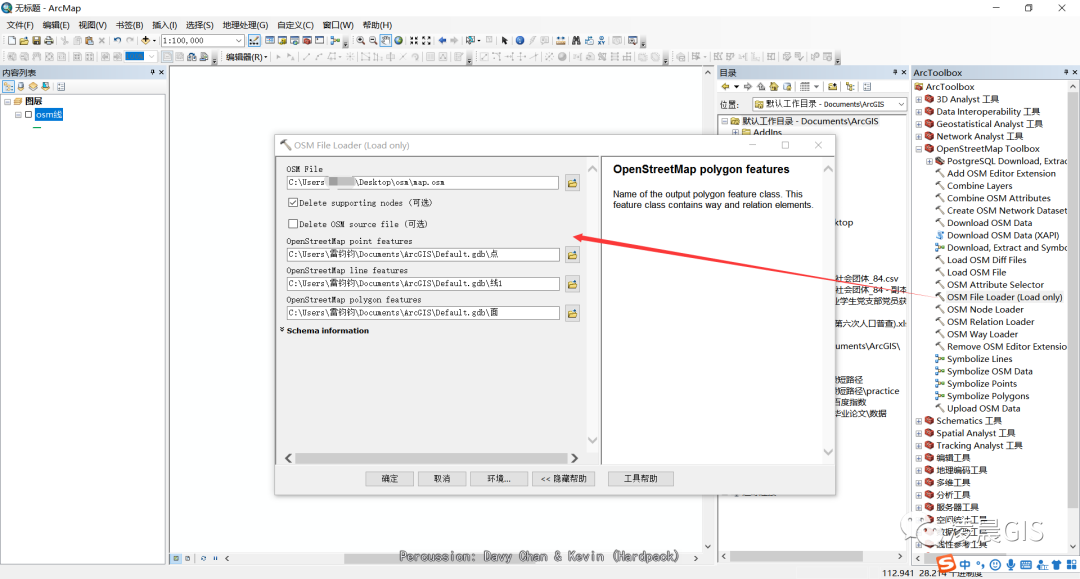Collapse OpenStreetMap Toolbox node
This screenshot has width=1080, height=579.
tap(919, 149)
